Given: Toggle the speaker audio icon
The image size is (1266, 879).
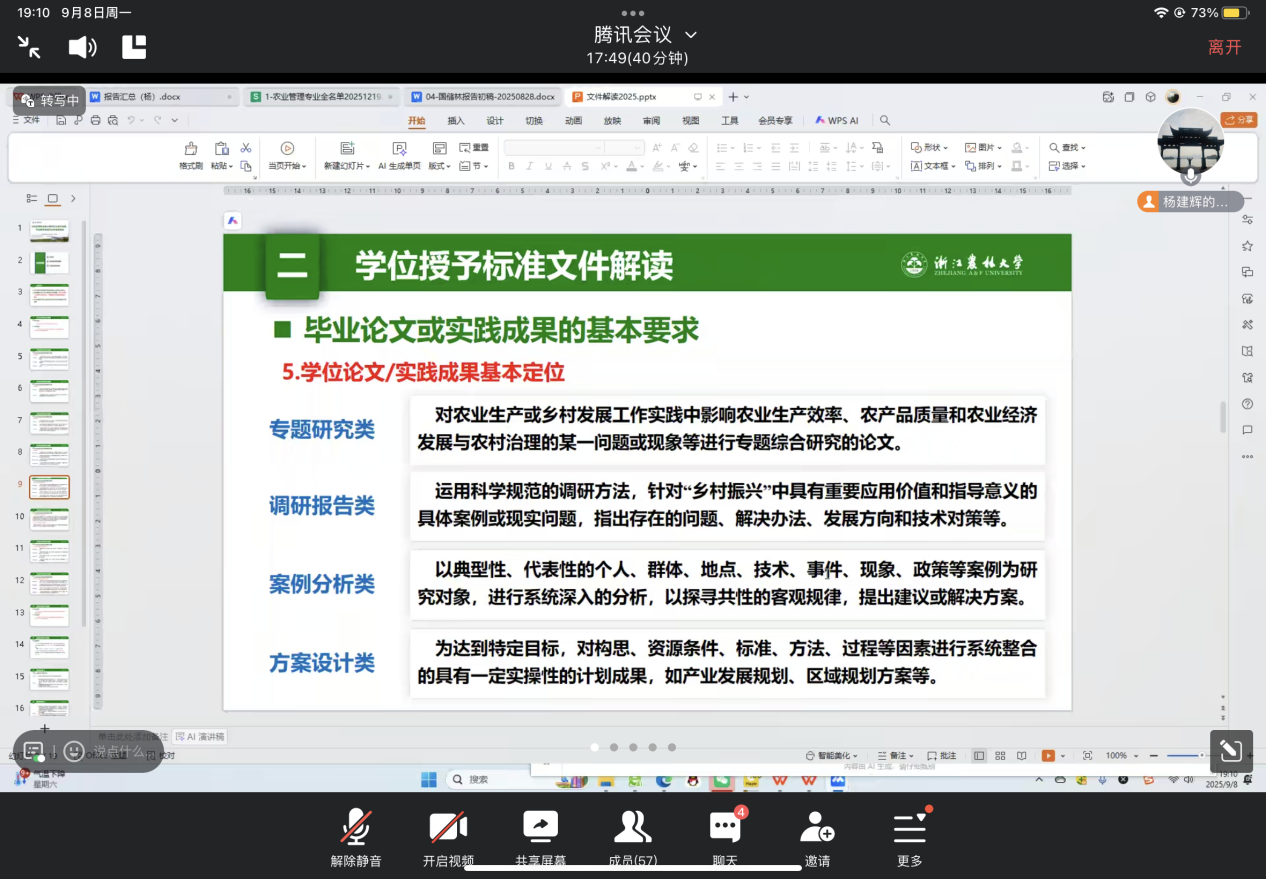Looking at the screenshot, I should click(82, 47).
